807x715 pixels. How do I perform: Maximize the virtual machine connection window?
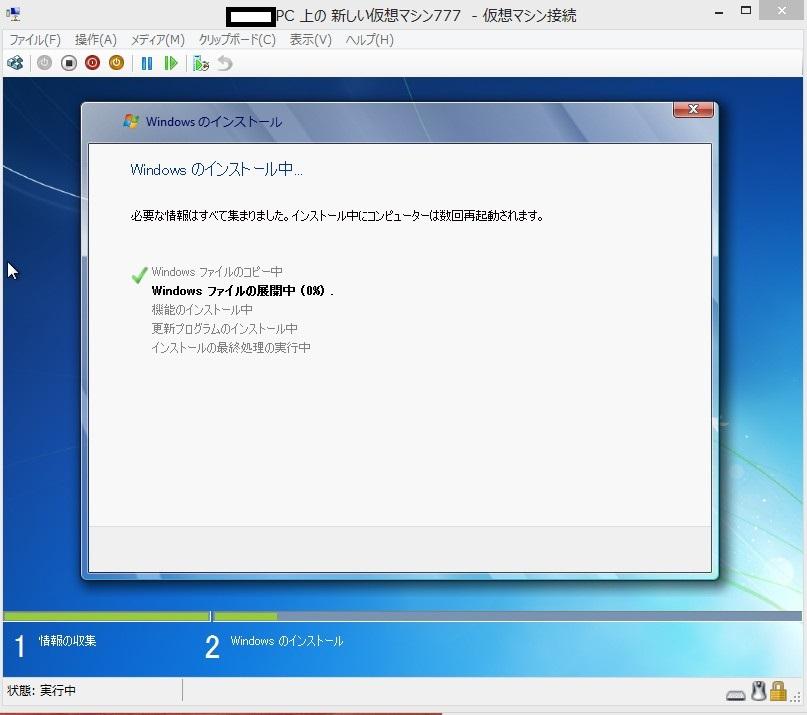click(x=746, y=10)
